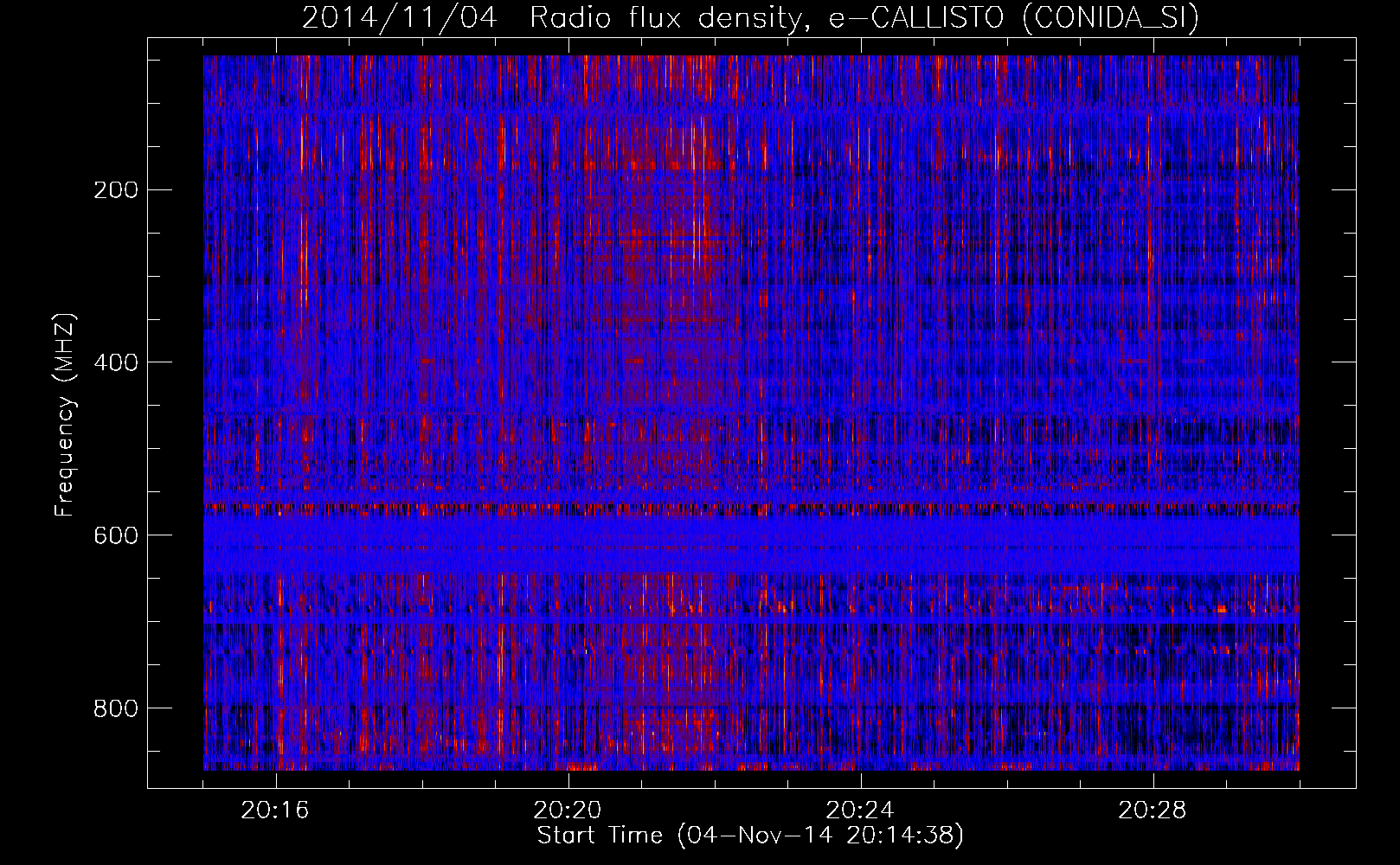Click the 200 frequency tick label
This screenshot has width=1400, height=865.
(115, 189)
